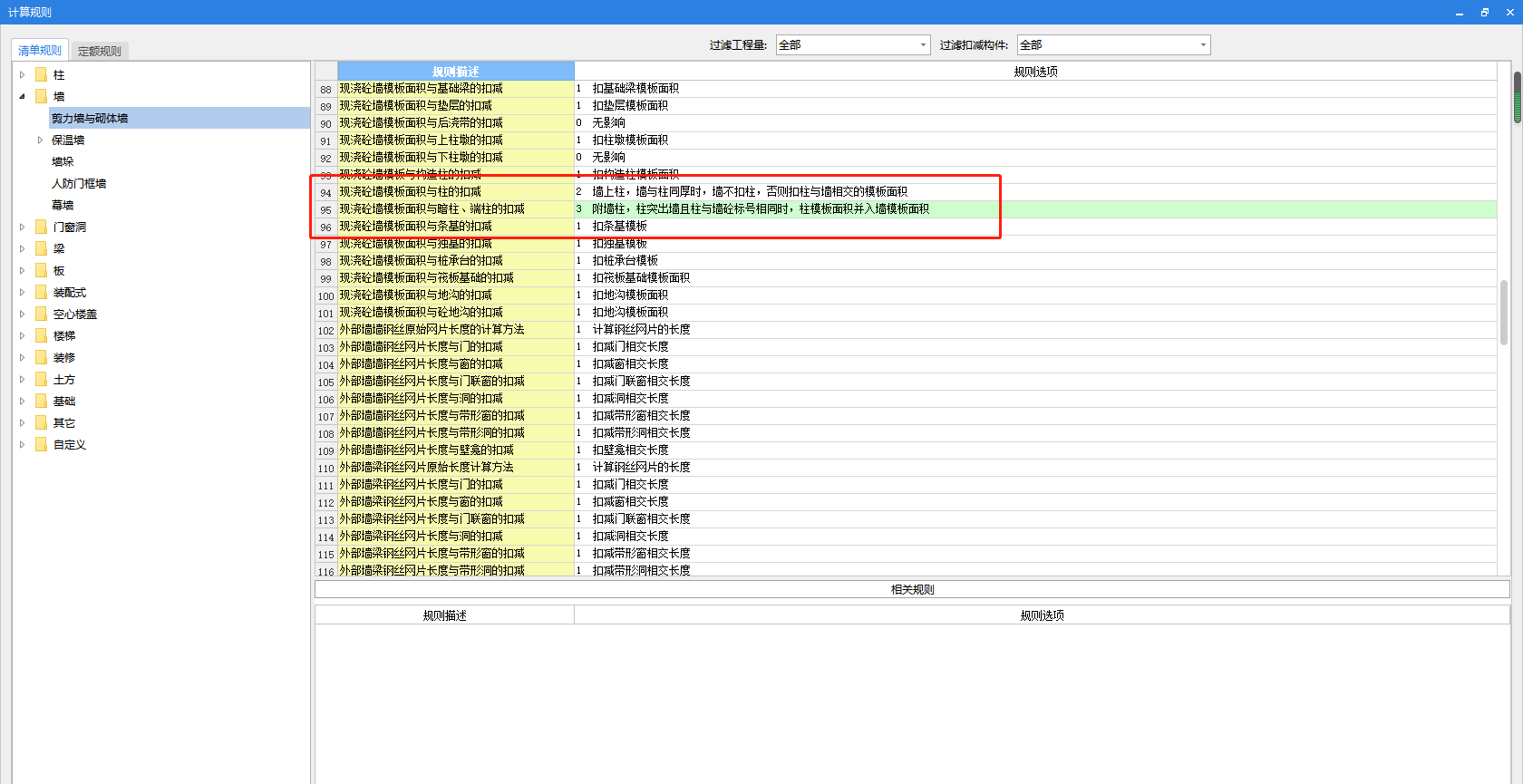Expand the 装修 tree node
This screenshot has height=784, width=1523.
22,358
